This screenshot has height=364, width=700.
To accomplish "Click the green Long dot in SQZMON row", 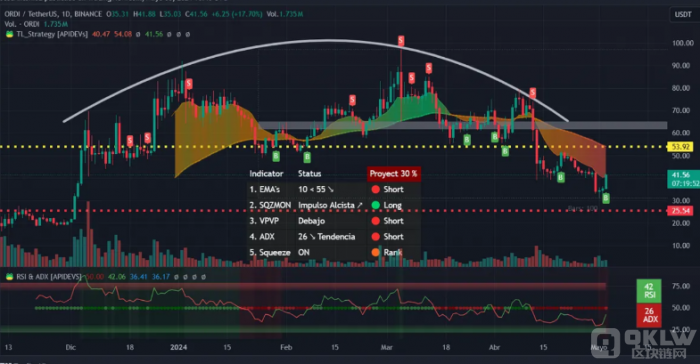I will point(375,205).
